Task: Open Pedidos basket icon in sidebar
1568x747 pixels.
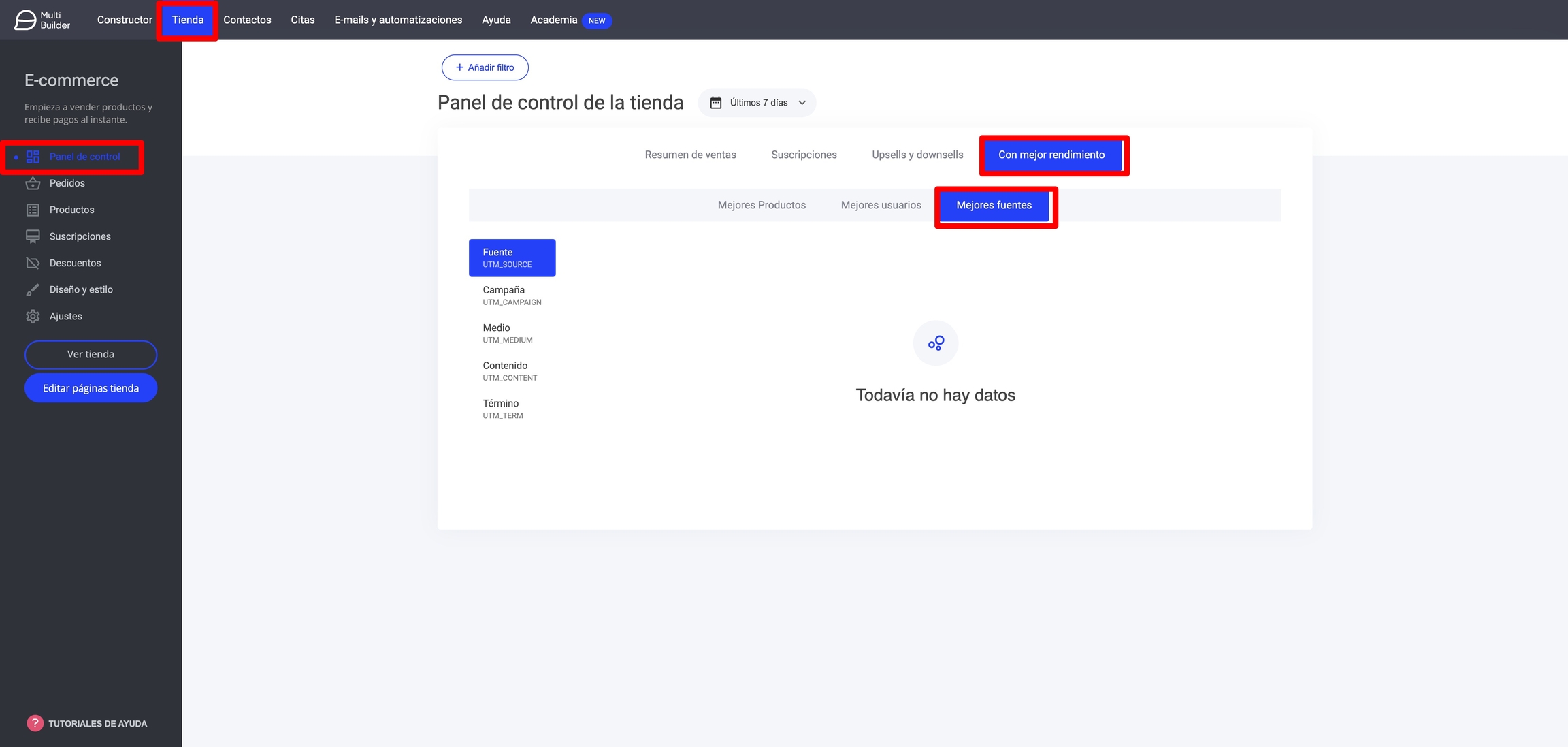Action: 33,183
